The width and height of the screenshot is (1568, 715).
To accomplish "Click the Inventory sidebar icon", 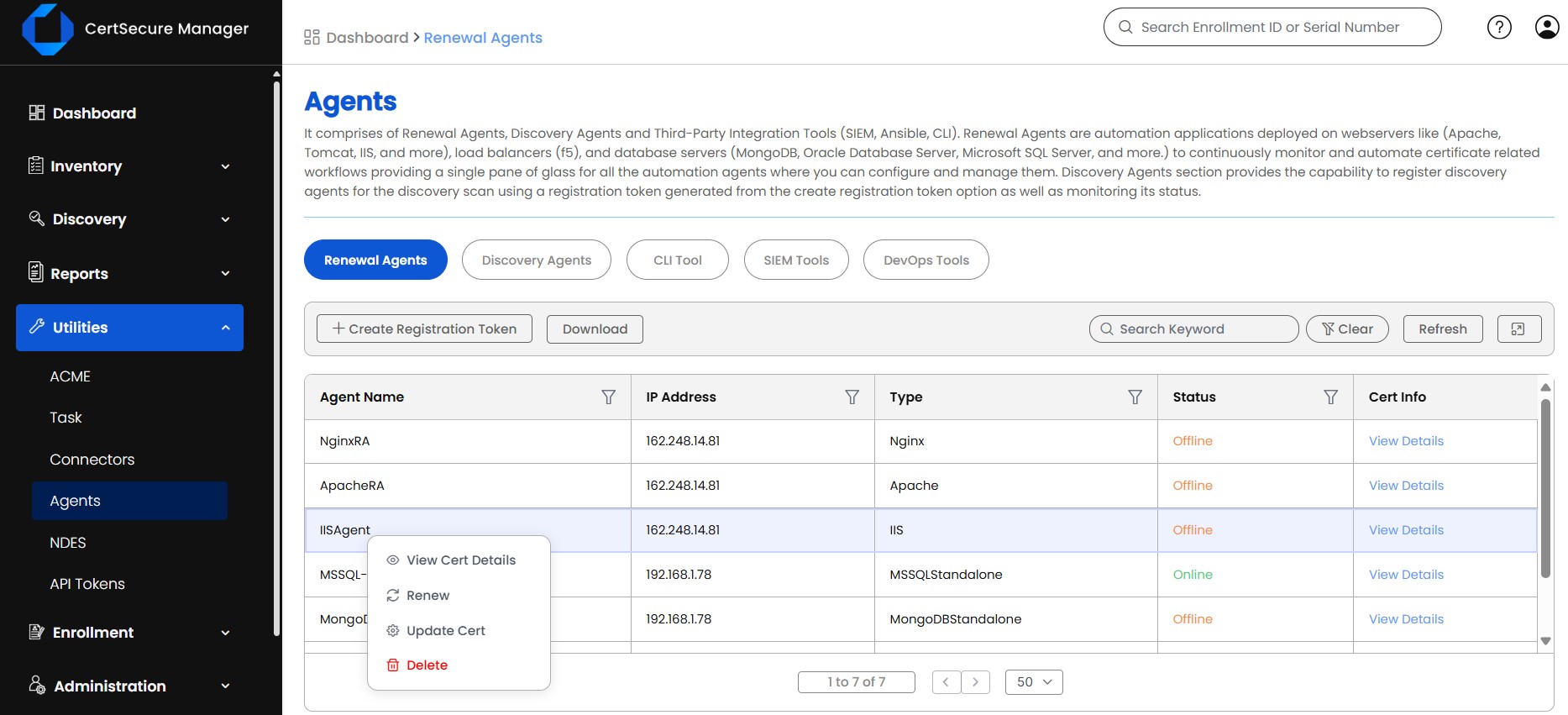I will click(36, 166).
